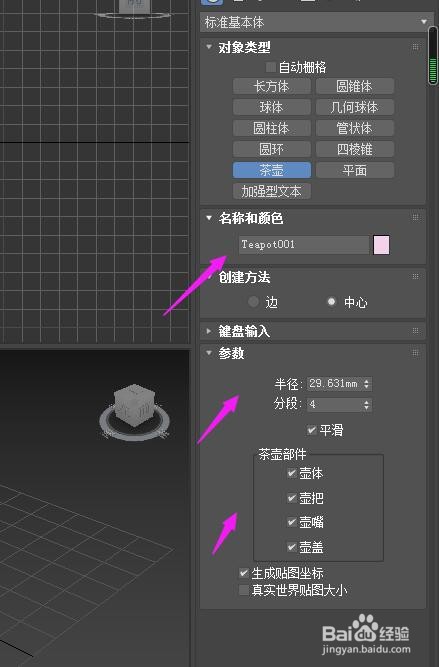Toggle the 生成贴图坐标 checkbox
Viewport: 439px width, 667px height.
(244, 573)
